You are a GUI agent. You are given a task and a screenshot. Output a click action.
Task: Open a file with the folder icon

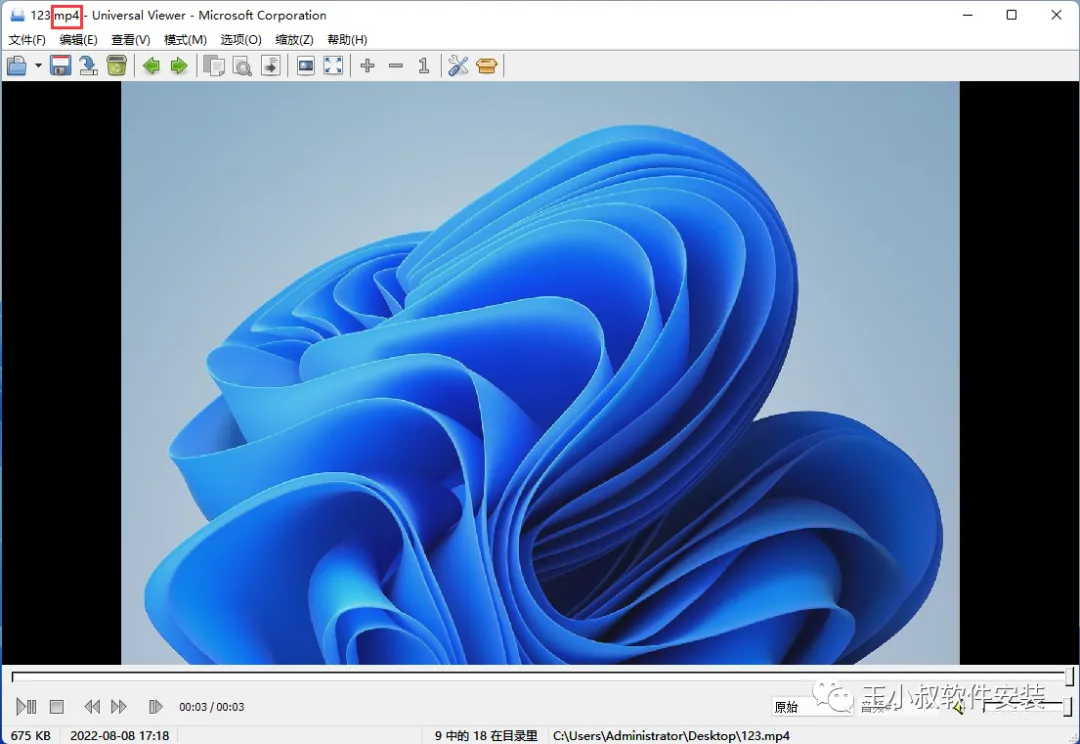tap(17, 66)
